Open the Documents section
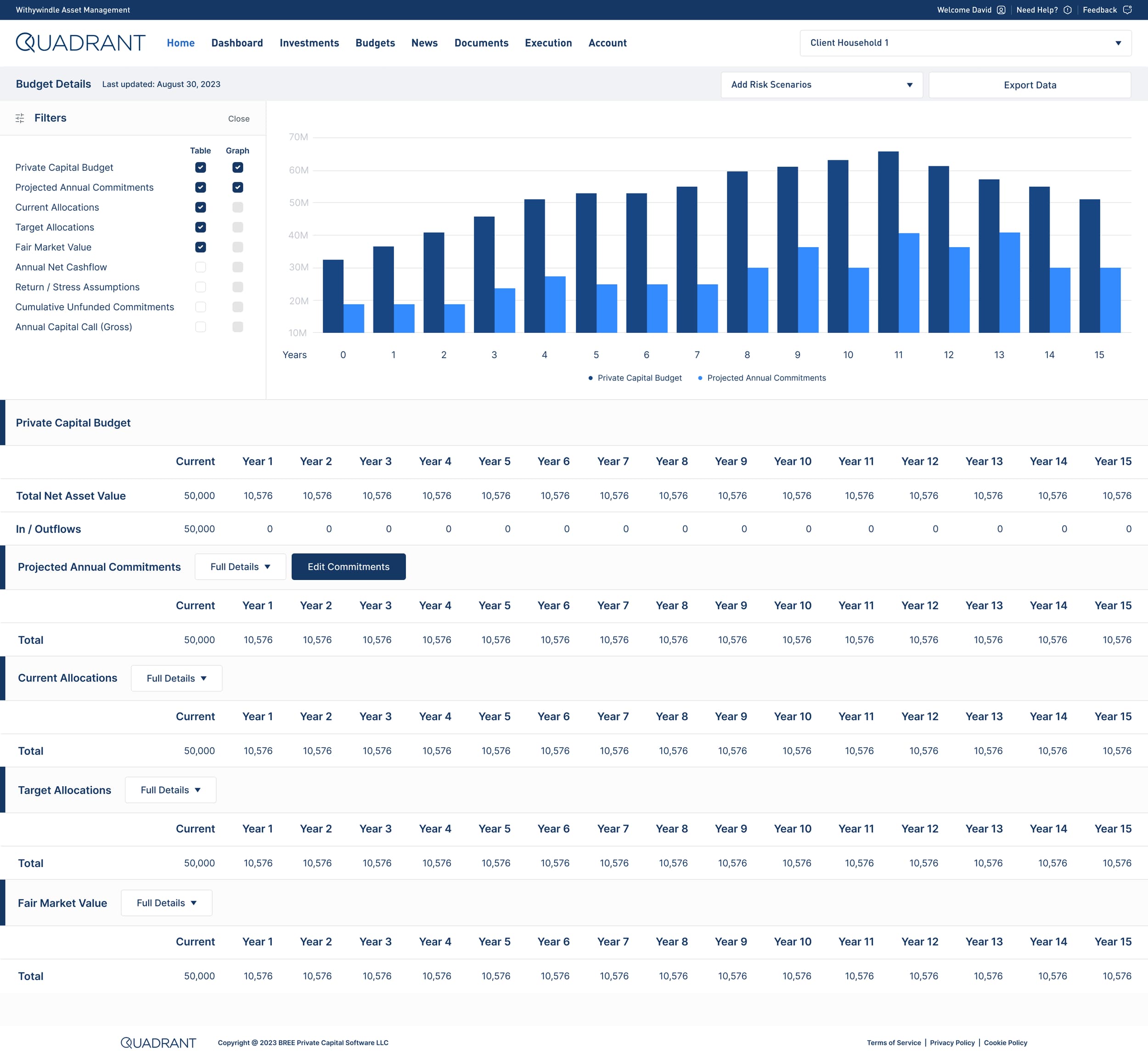The image size is (1148, 1059). [x=481, y=42]
